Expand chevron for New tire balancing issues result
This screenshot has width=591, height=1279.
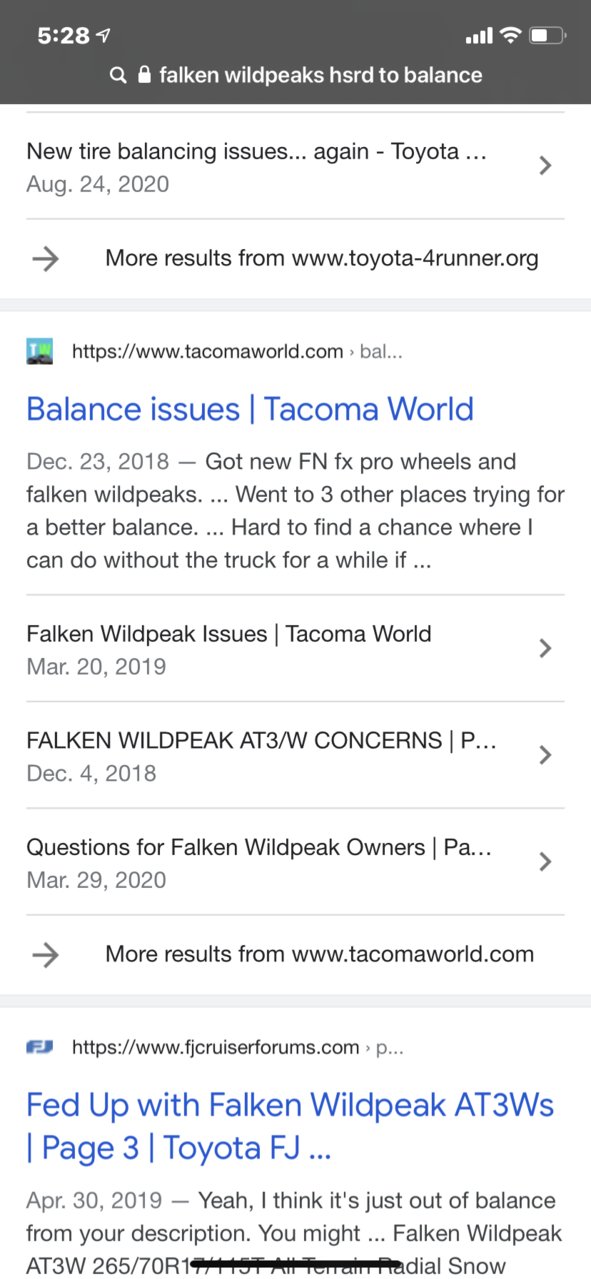tap(545, 166)
